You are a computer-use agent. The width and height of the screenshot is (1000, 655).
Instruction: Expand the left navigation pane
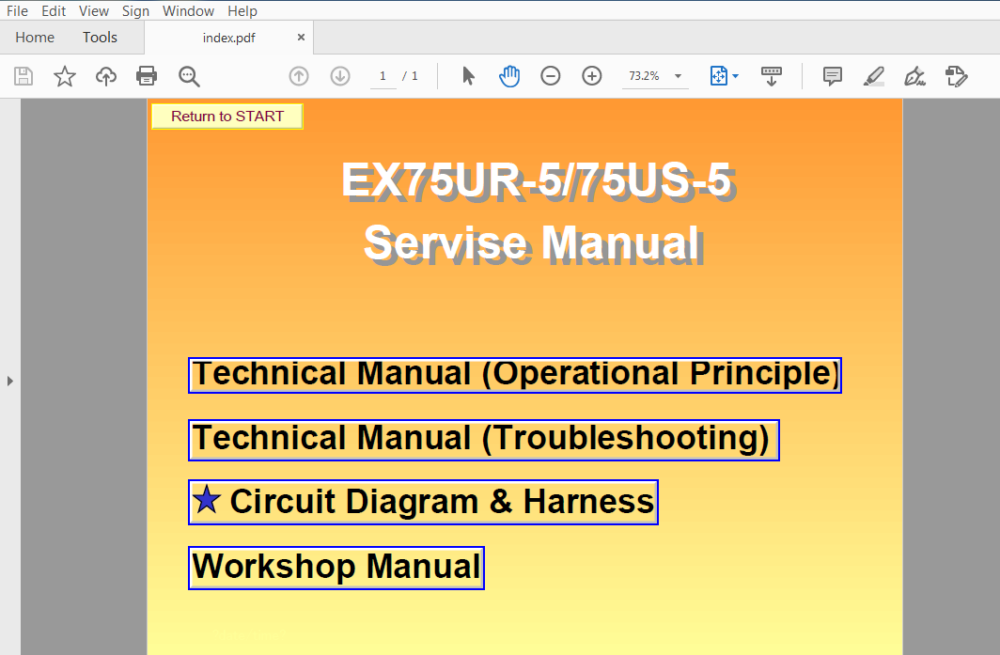click(10, 381)
